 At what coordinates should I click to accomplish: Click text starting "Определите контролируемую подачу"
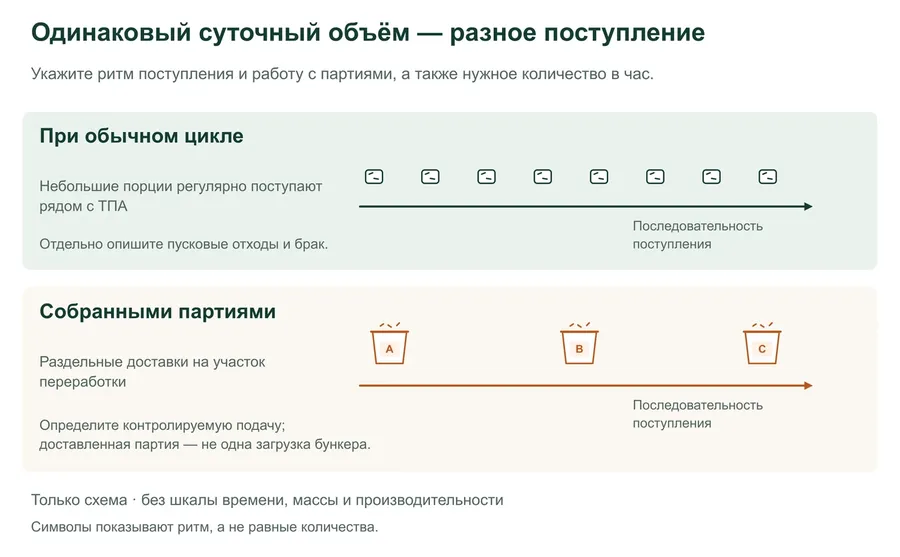click(x=205, y=435)
